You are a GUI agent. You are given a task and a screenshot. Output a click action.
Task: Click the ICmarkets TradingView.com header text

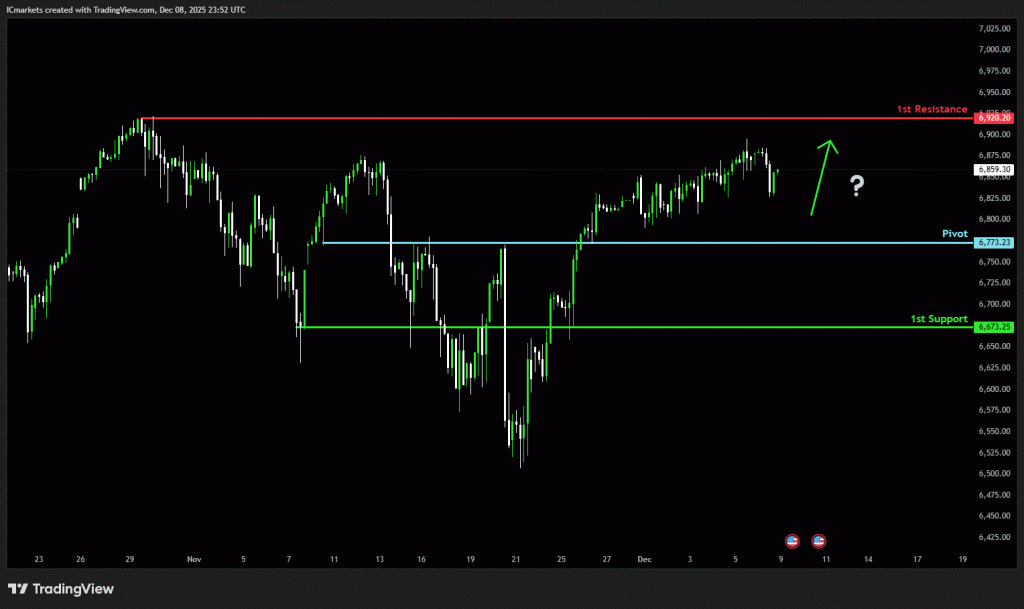[x=125, y=9]
